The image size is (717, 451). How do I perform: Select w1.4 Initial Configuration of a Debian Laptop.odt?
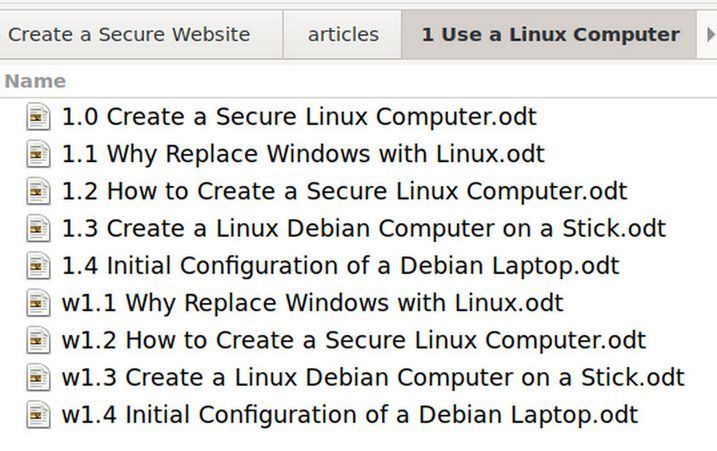[x=350, y=415]
